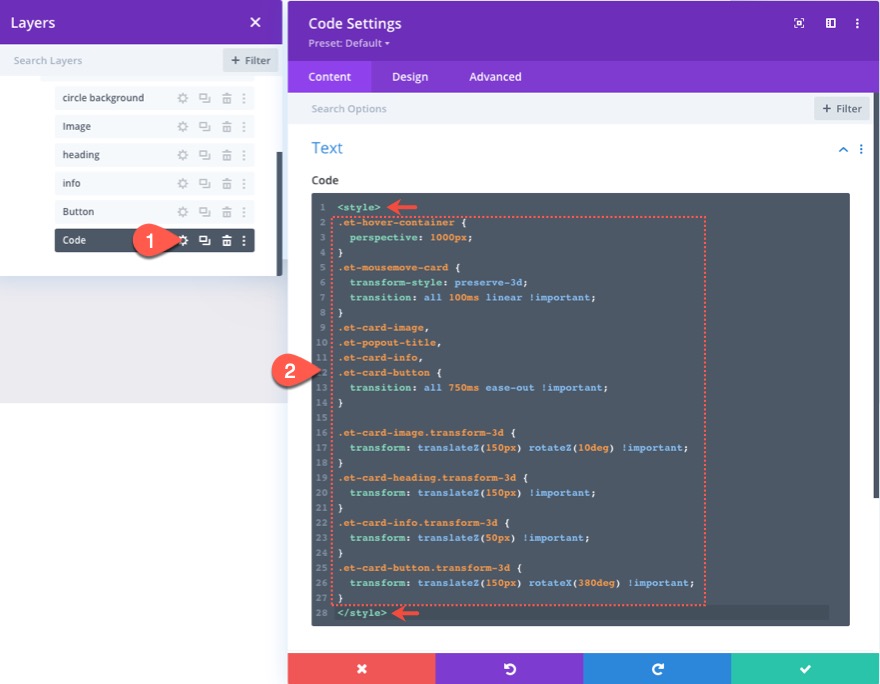Trash the heading layer

[226, 155]
